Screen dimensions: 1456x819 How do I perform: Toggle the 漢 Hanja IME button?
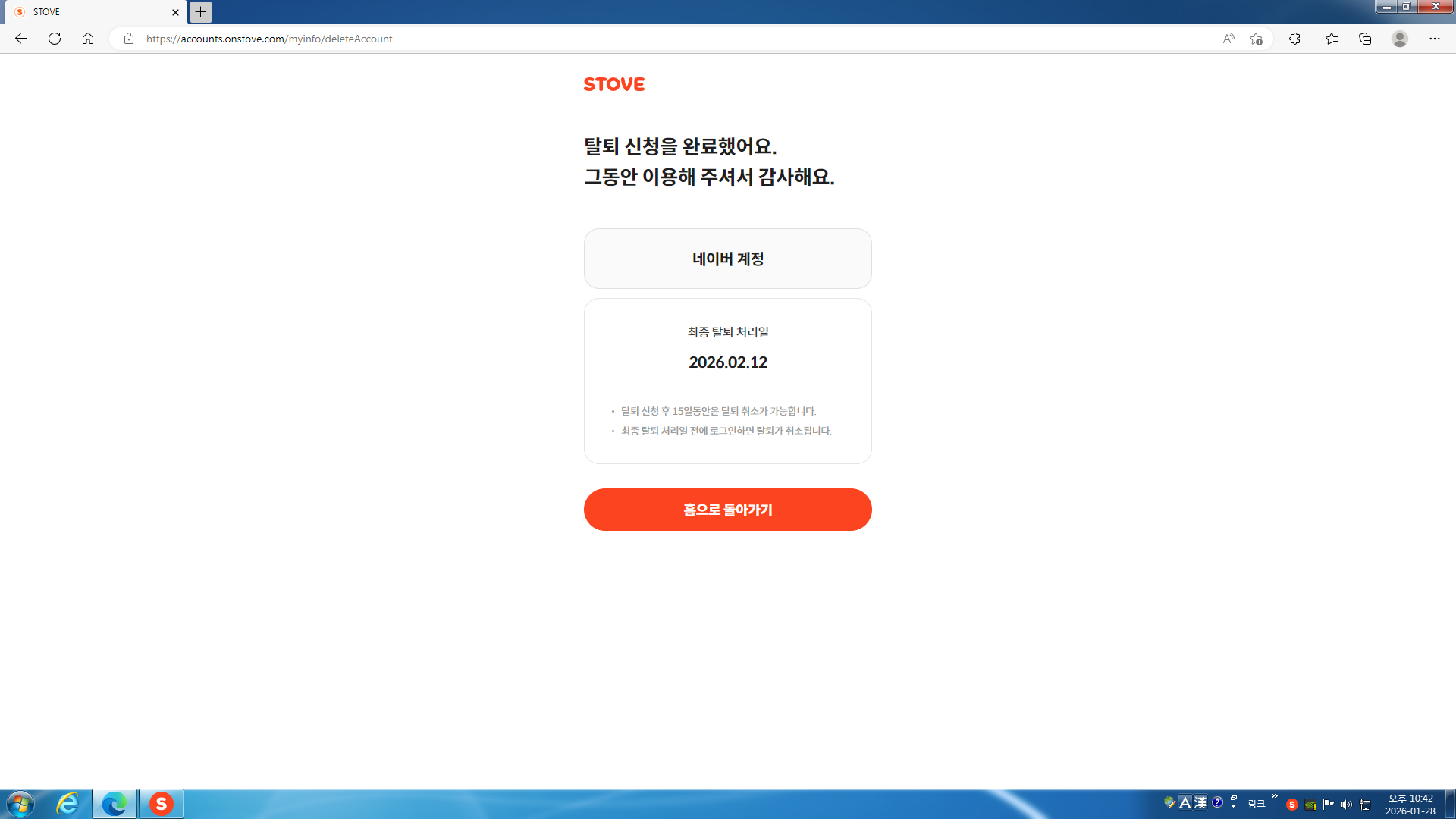(1200, 802)
